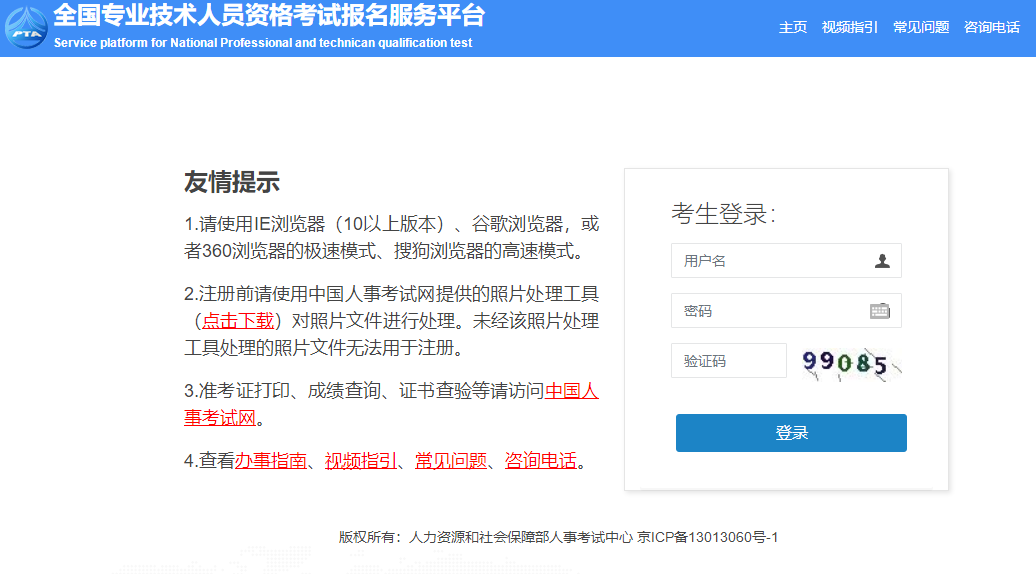Open 视频指引 in the top navigation bar
1036x574 pixels.
click(x=849, y=27)
